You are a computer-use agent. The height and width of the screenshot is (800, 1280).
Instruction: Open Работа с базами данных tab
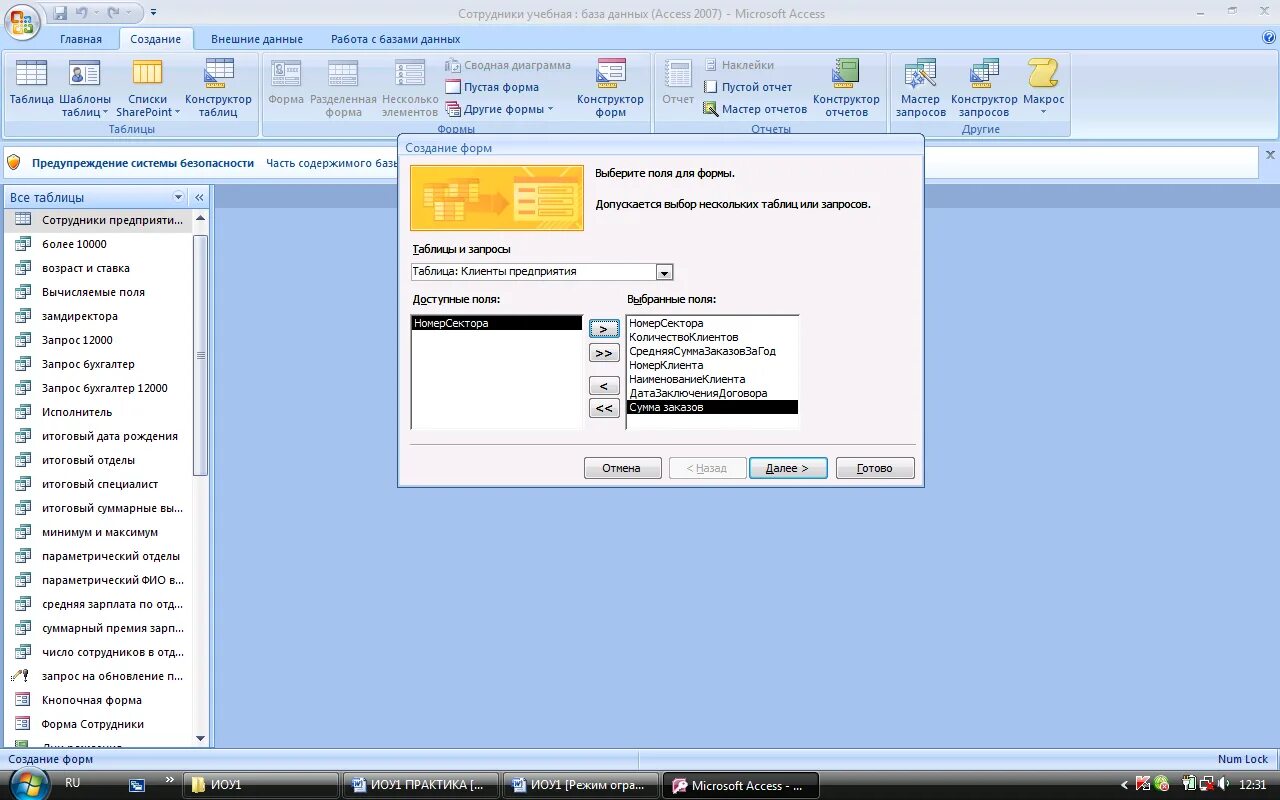pos(396,39)
